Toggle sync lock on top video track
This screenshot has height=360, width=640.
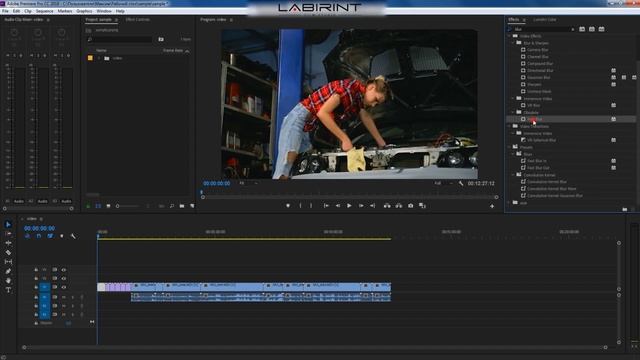tap(55, 270)
